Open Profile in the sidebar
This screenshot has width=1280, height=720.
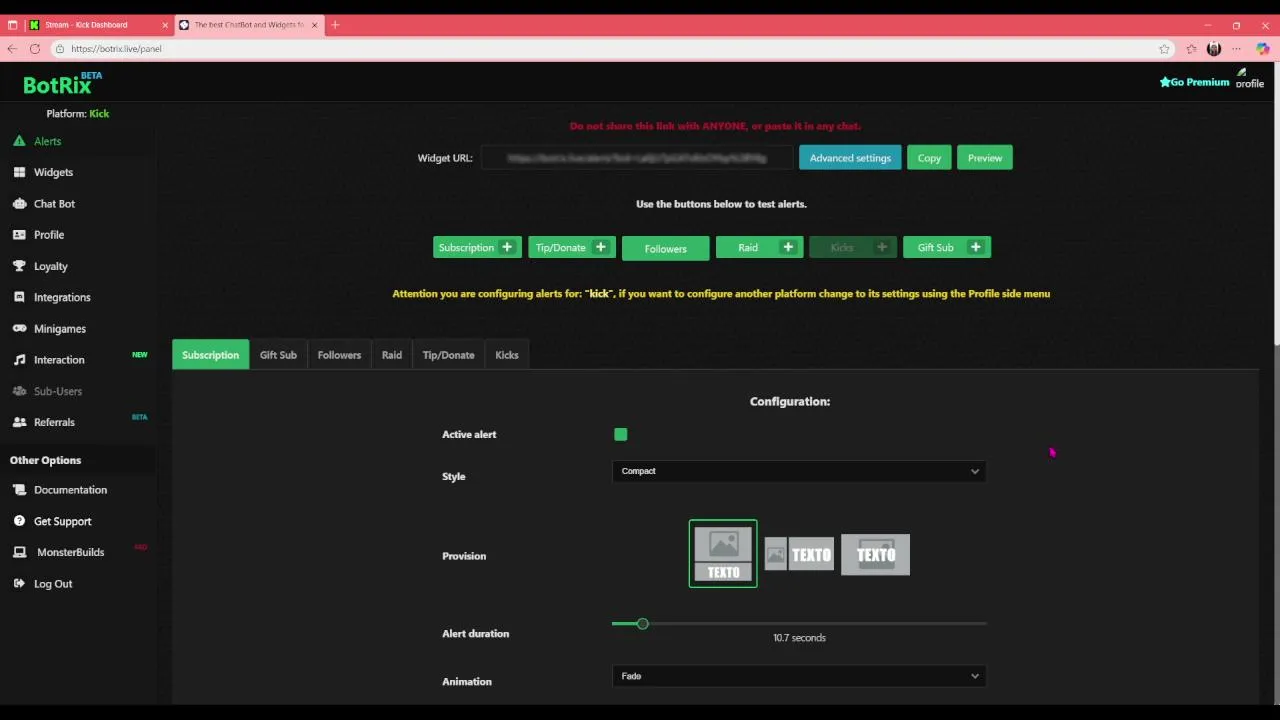click(x=49, y=235)
